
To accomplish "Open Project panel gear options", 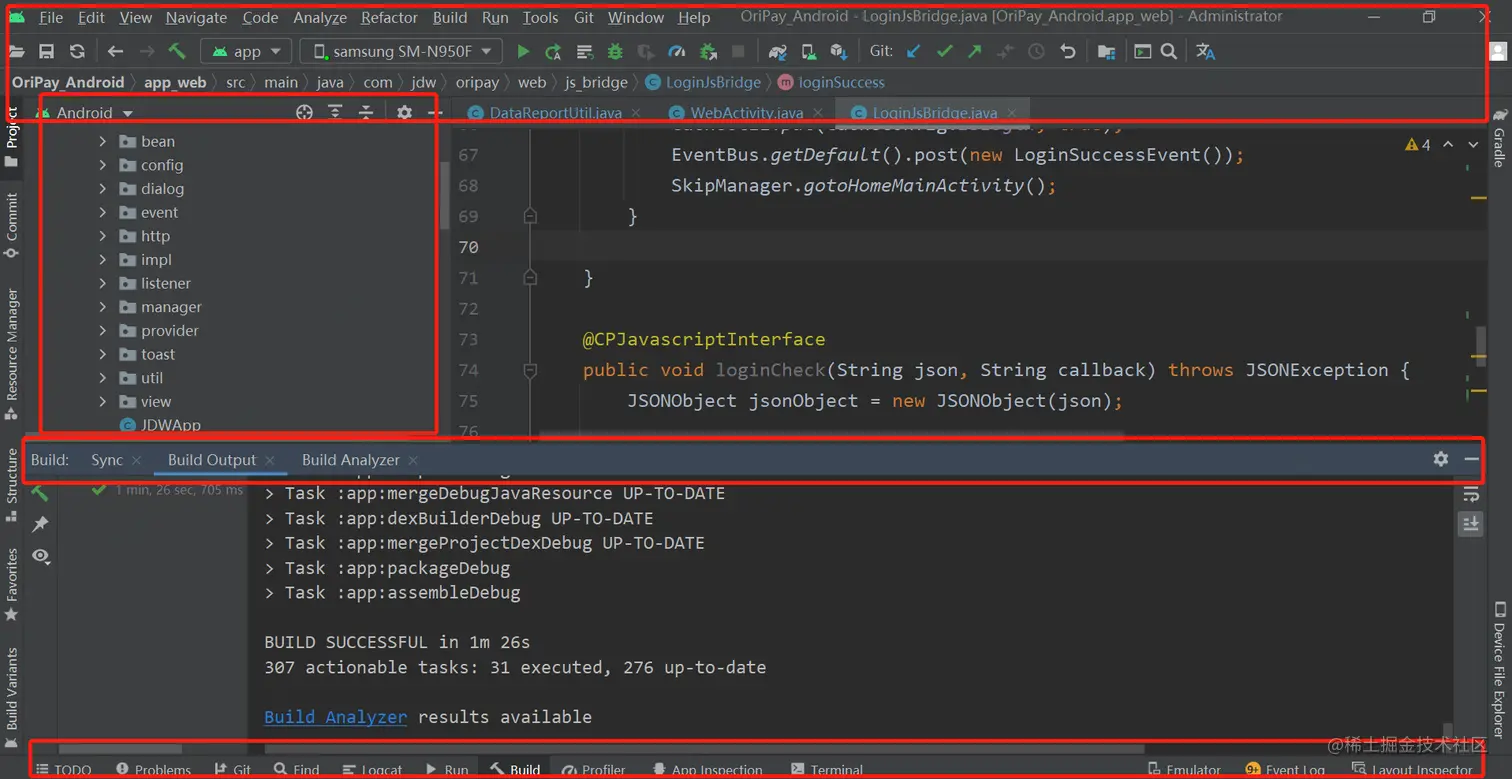I will tap(404, 112).
